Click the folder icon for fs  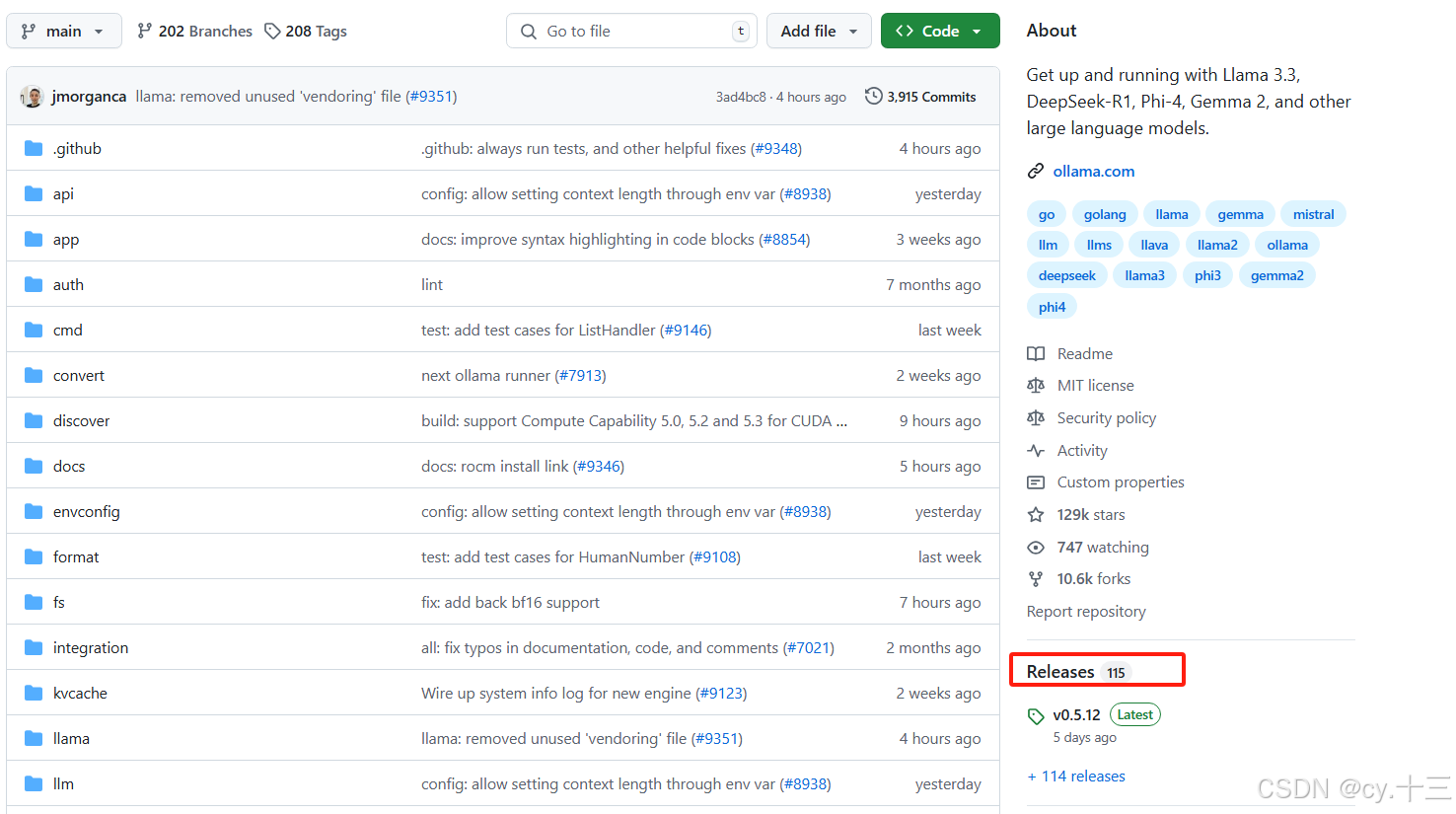[34, 603]
